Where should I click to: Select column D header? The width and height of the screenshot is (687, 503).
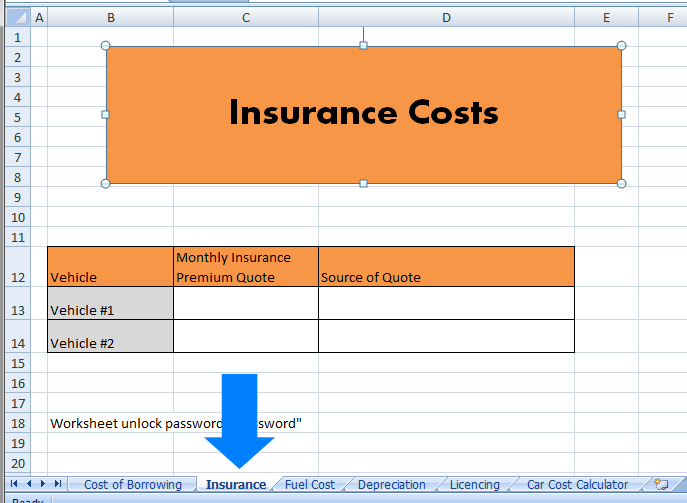tap(446, 18)
